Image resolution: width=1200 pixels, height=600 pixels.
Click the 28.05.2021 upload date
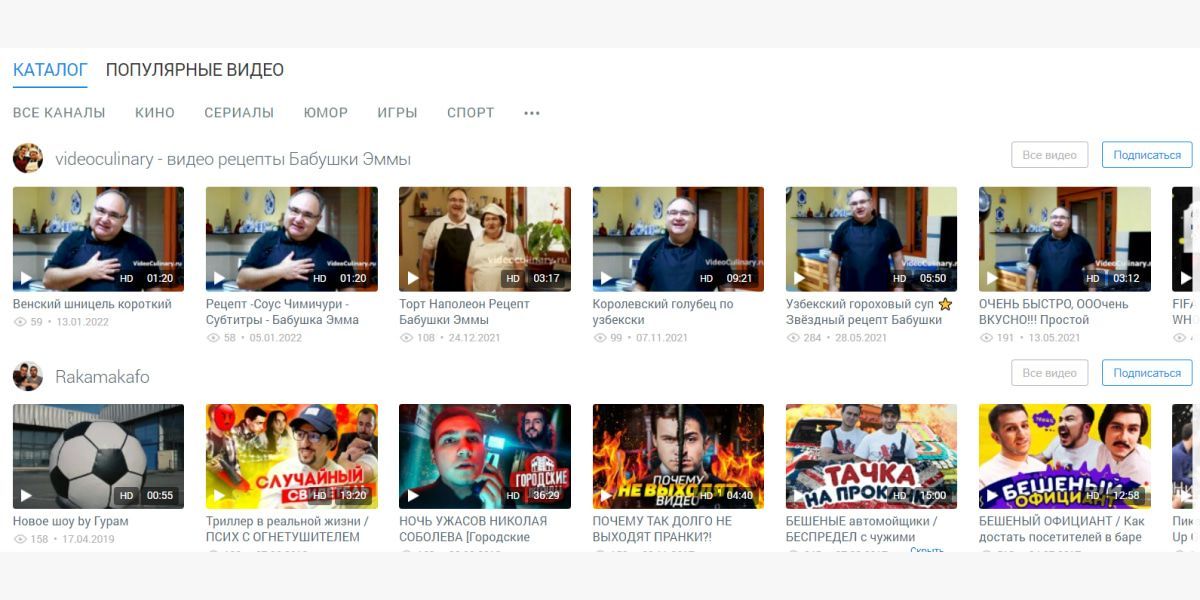tap(860, 338)
